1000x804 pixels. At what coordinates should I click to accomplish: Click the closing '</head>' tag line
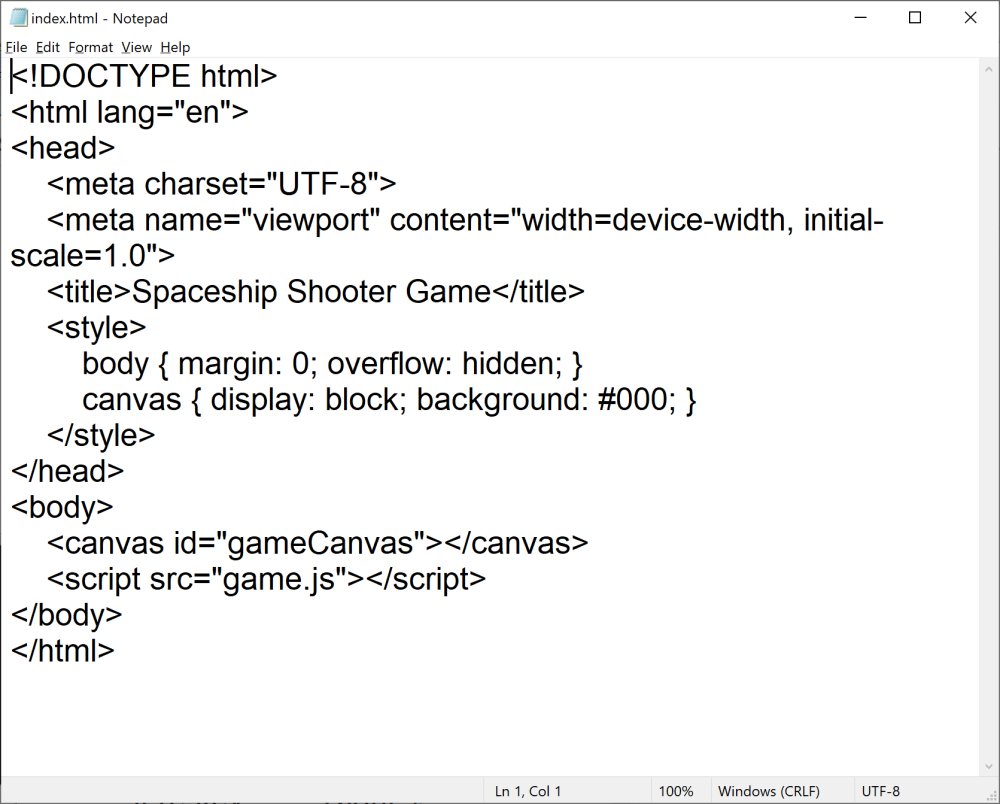68,471
